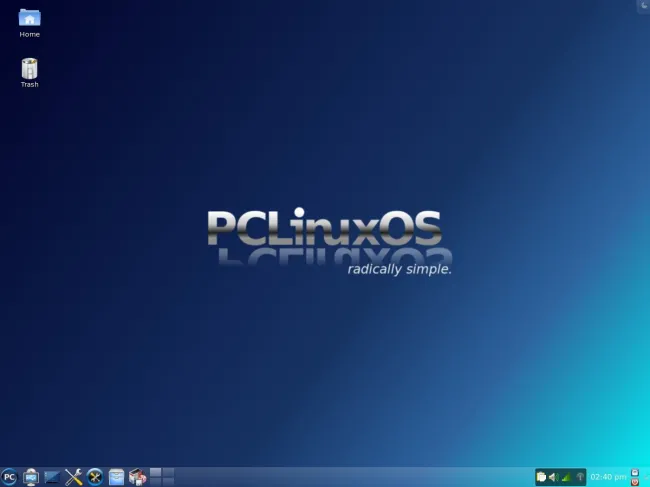Image resolution: width=650 pixels, height=487 pixels.
Task: Switch to top-right virtual desktop in pager
Action: click(x=168, y=472)
